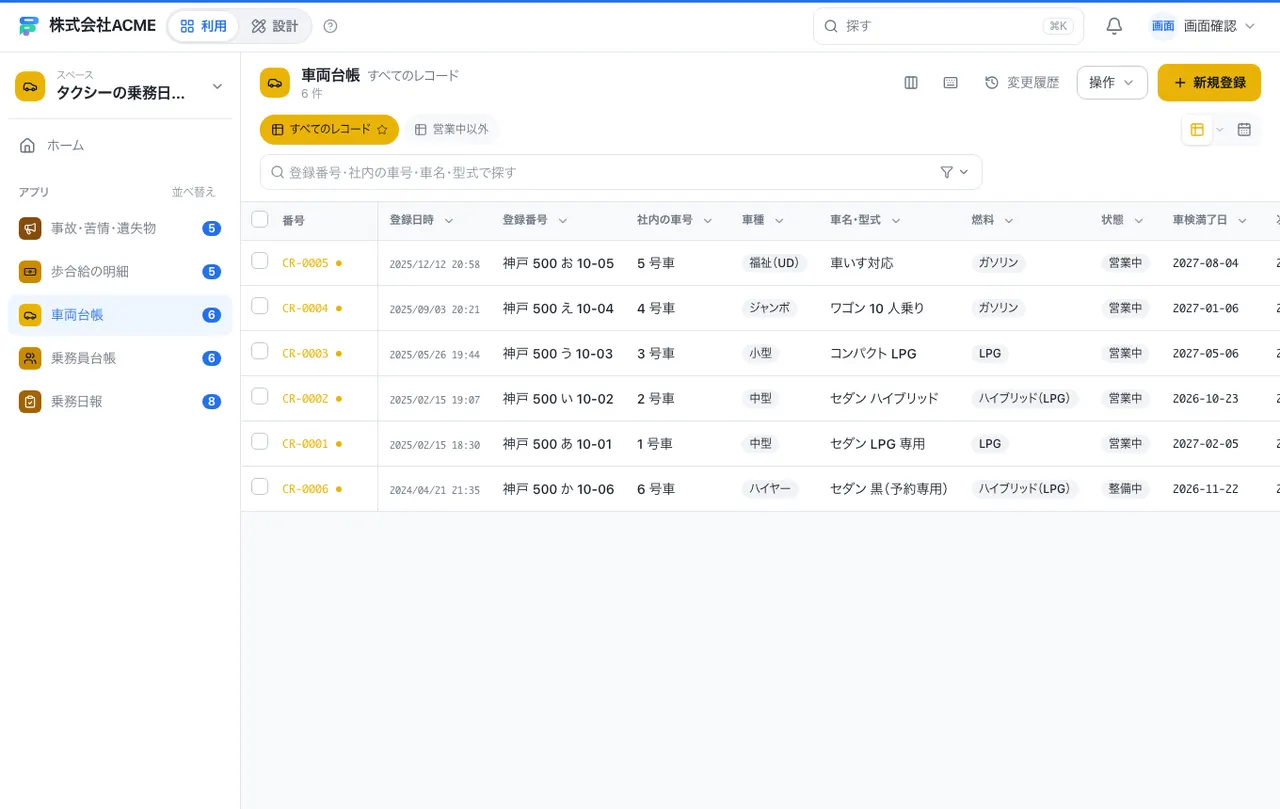Select the すべてのレコード view tab
The width and height of the screenshot is (1280, 809).
point(329,129)
